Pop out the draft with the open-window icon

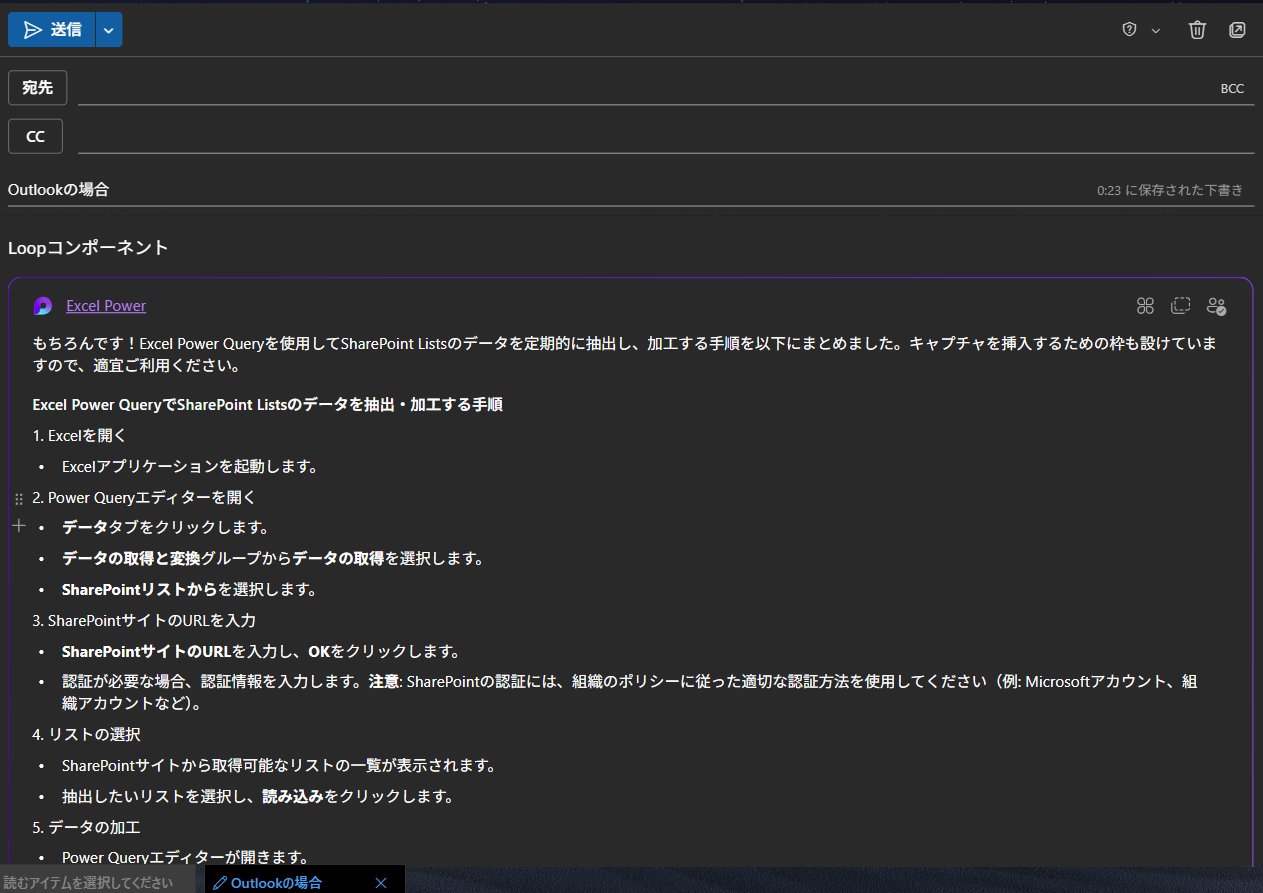point(1237,30)
